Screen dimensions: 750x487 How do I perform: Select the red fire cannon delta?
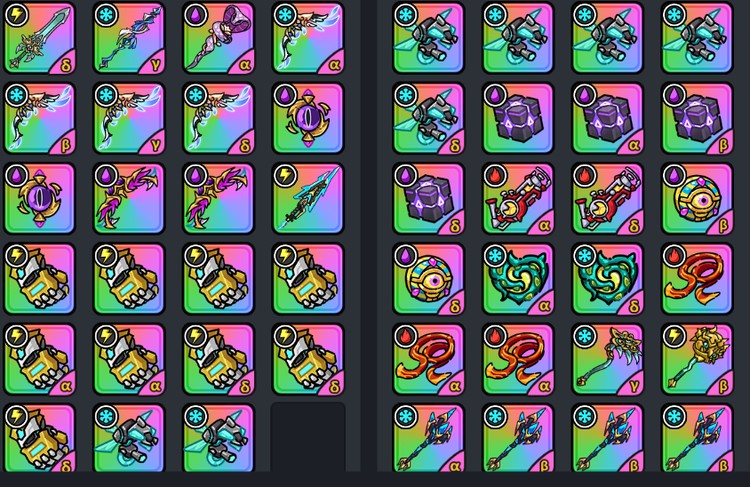point(607,199)
